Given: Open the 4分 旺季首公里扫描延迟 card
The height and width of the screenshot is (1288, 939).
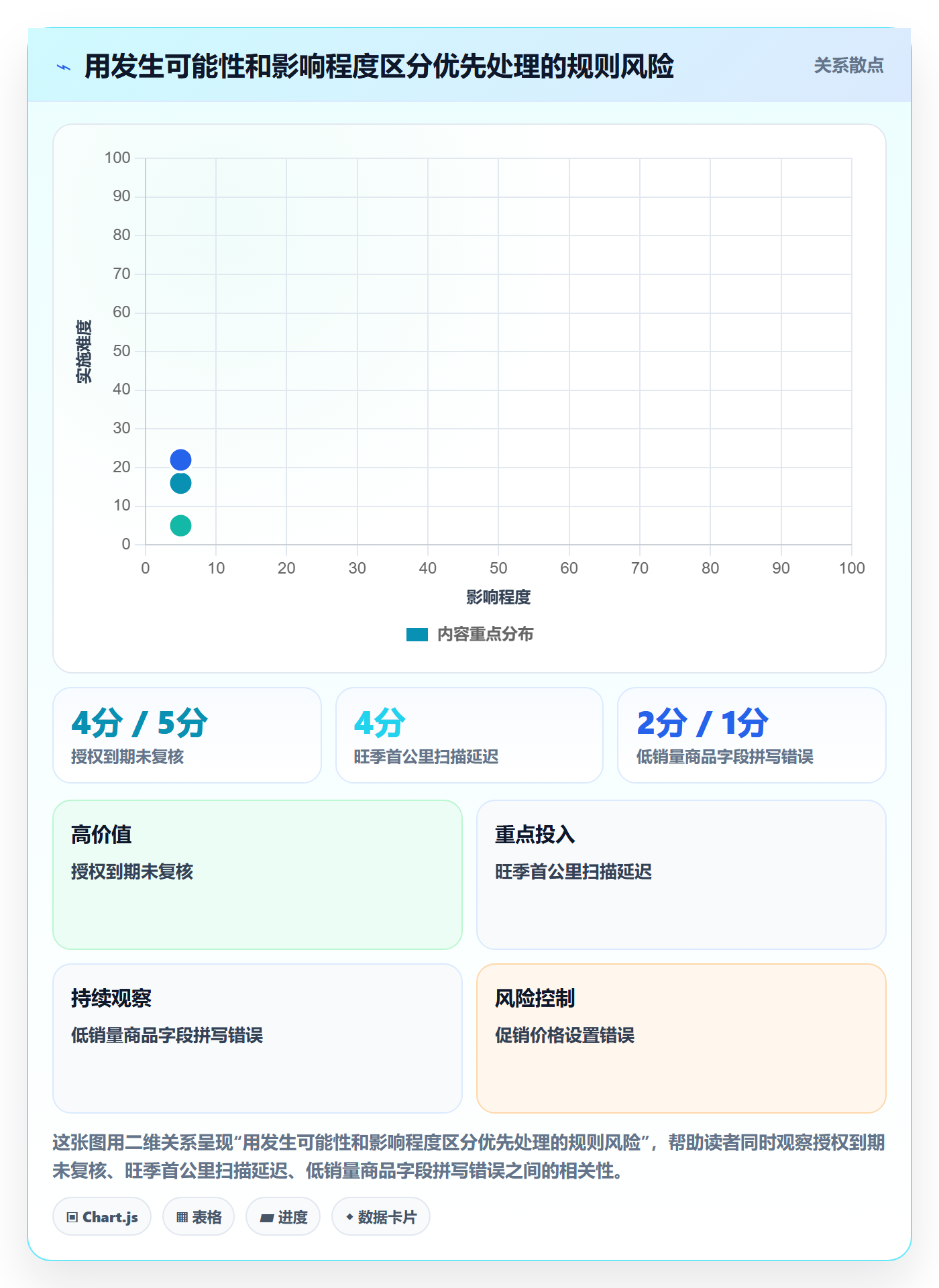Looking at the screenshot, I should [x=469, y=735].
